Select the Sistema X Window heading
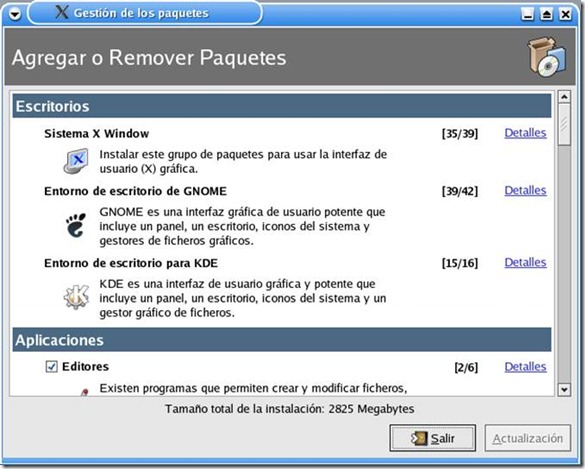 pos(97,133)
